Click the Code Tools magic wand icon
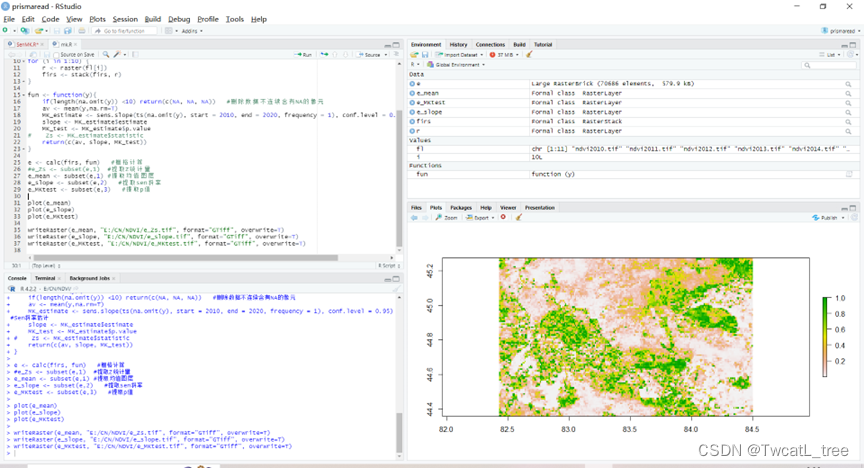This screenshot has width=864, height=468. (117, 55)
